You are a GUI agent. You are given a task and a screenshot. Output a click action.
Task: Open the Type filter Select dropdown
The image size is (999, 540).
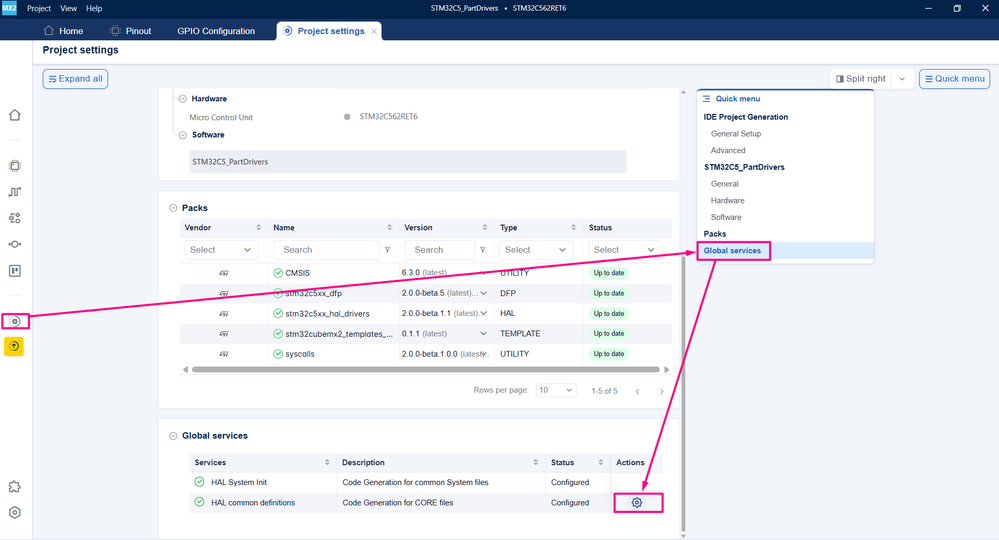536,250
